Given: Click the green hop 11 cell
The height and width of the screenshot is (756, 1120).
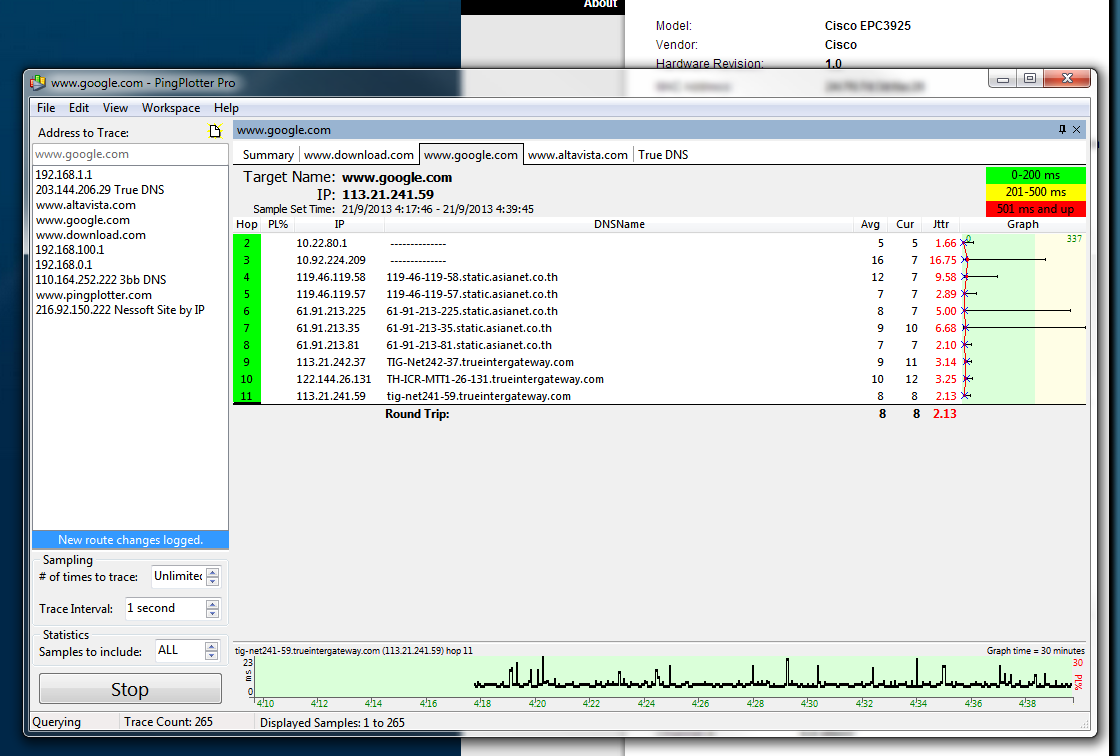Looking at the screenshot, I should pos(246,396).
